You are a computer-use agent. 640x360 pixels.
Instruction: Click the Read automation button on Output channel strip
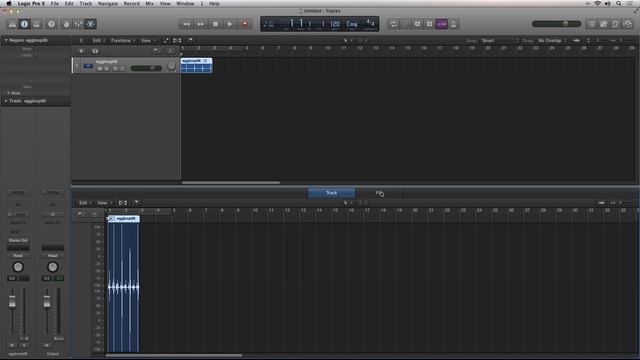click(x=53, y=256)
